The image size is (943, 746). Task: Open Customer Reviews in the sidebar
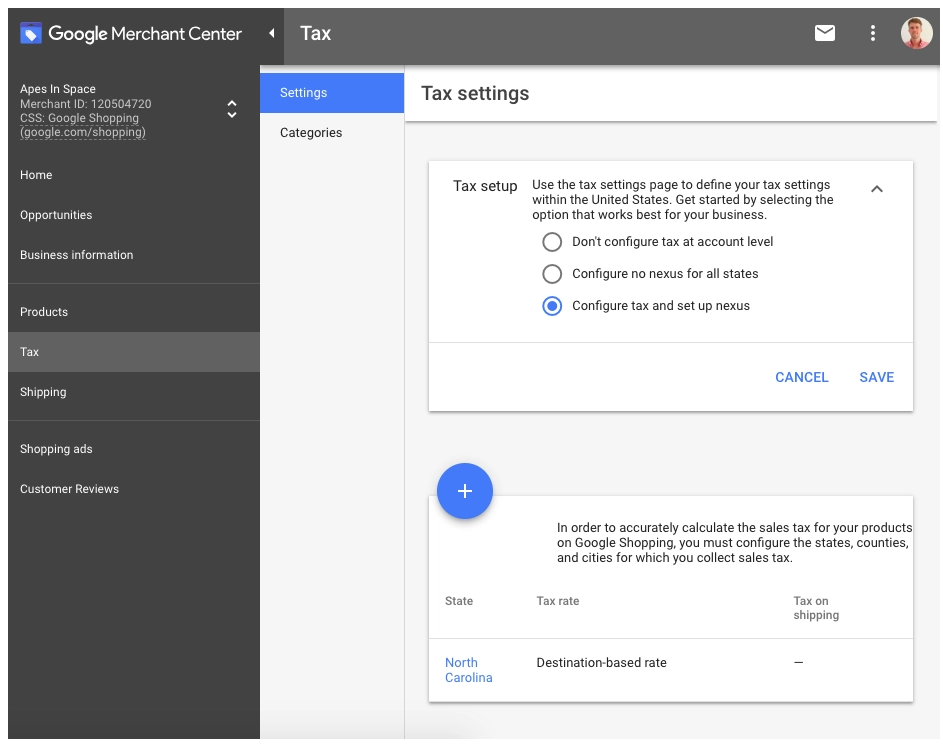134,489
